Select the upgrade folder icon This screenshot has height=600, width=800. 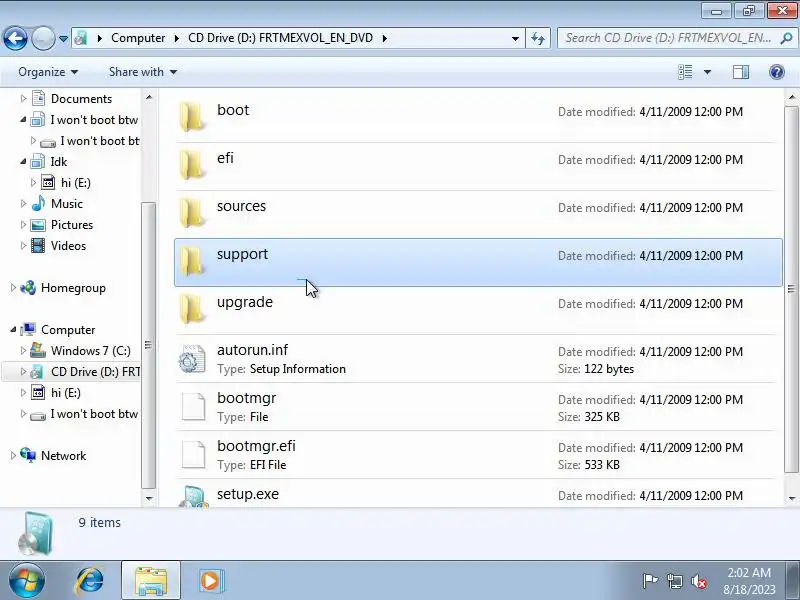192,308
